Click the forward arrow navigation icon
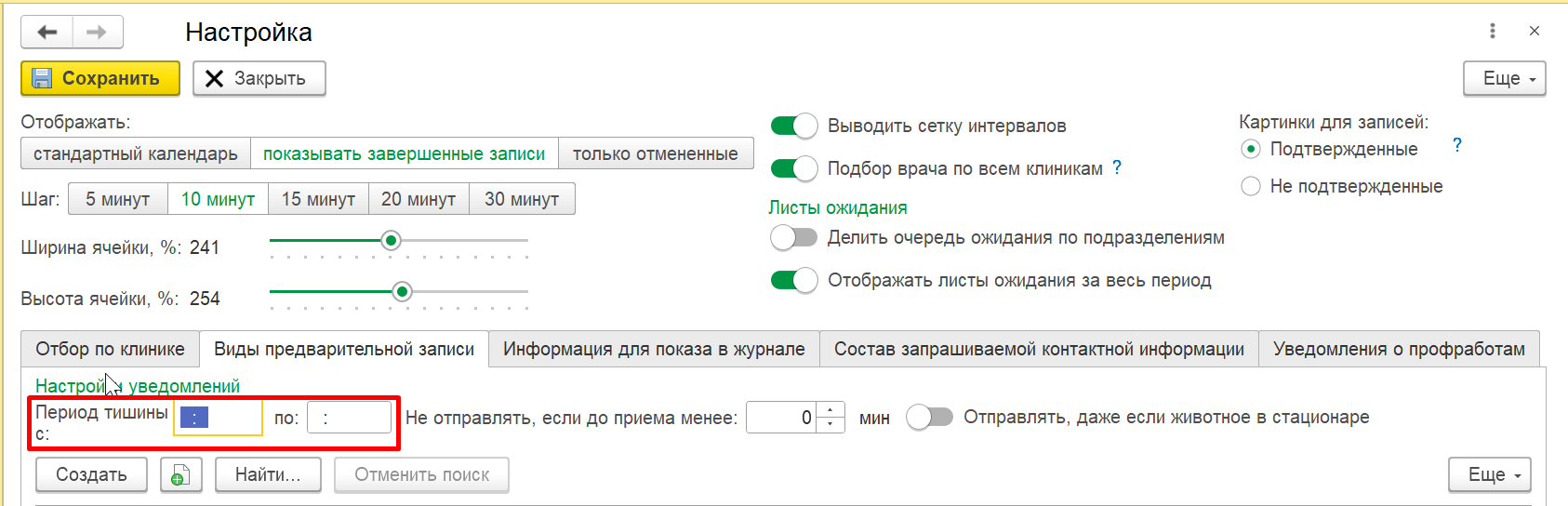 [x=97, y=33]
